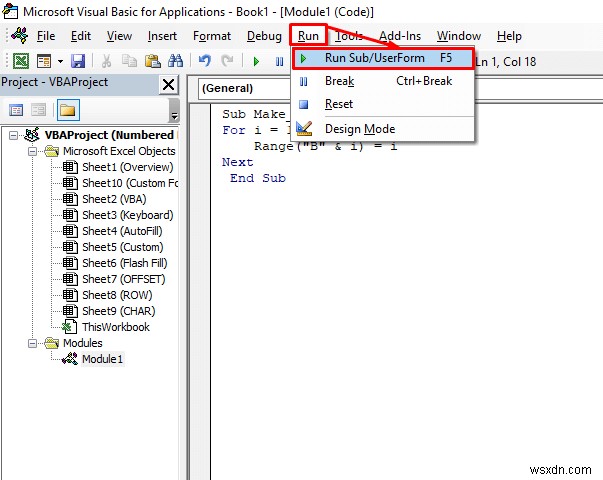
Task: Open the Format menu
Action: [x=212, y=36]
